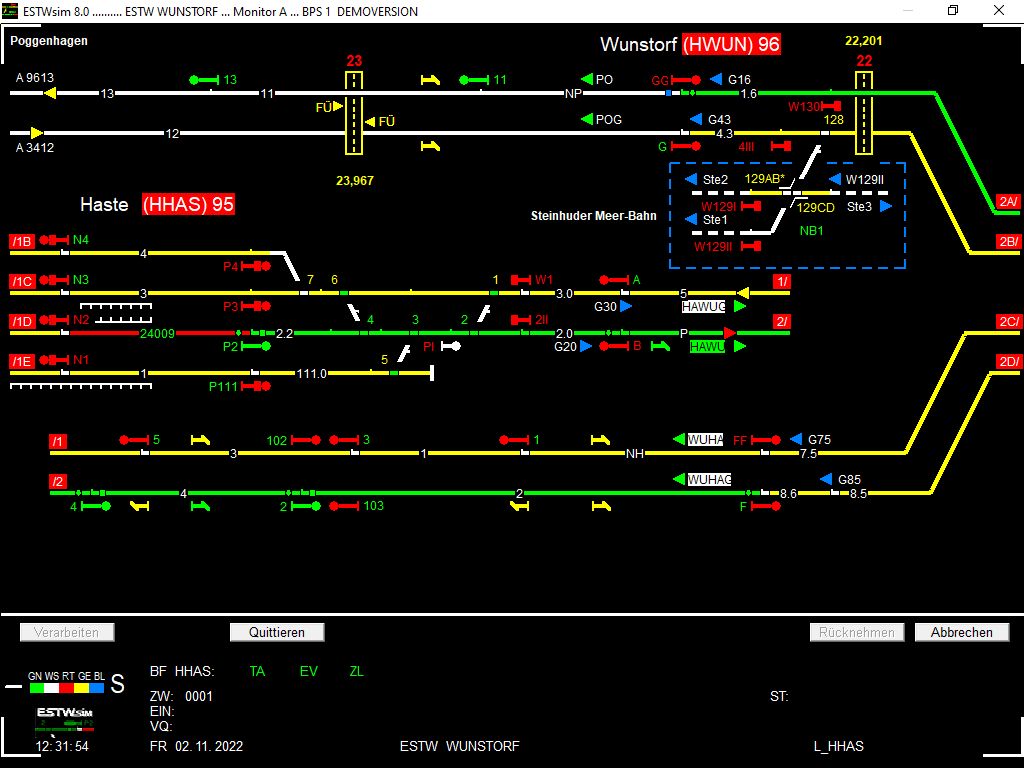The height and width of the screenshot is (768, 1024).
Task: Select the red /1B track label
Action: coord(22,241)
